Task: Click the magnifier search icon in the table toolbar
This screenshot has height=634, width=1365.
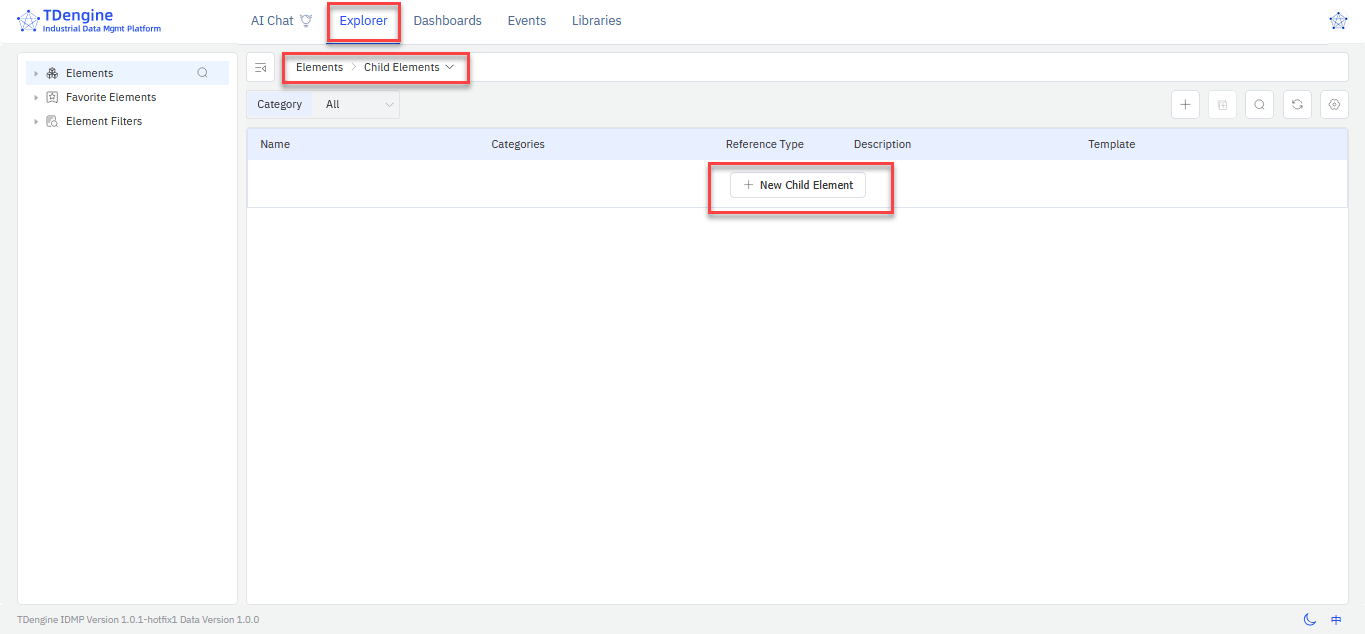Action: (x=1259, y=105)
